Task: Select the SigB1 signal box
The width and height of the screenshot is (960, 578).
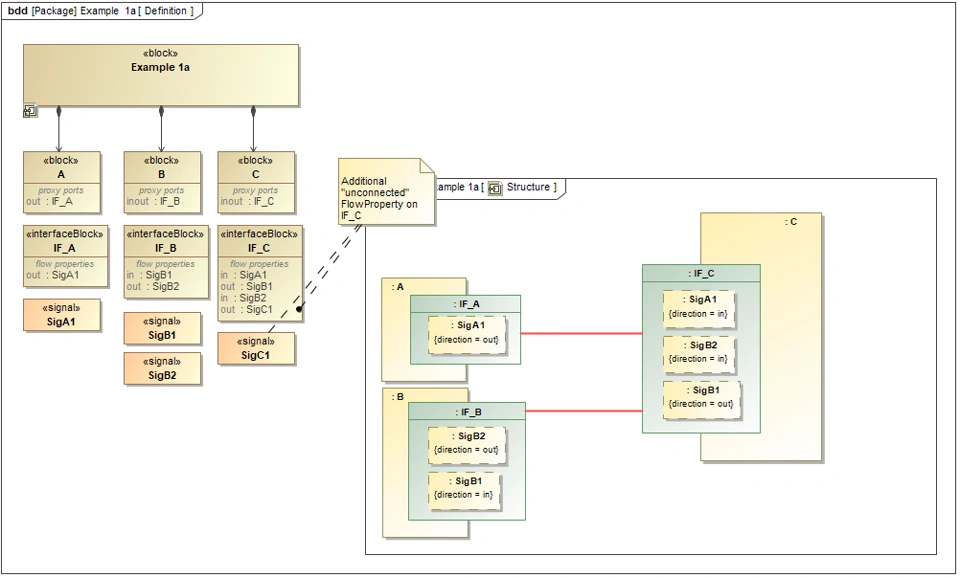Action: point(162,328)
